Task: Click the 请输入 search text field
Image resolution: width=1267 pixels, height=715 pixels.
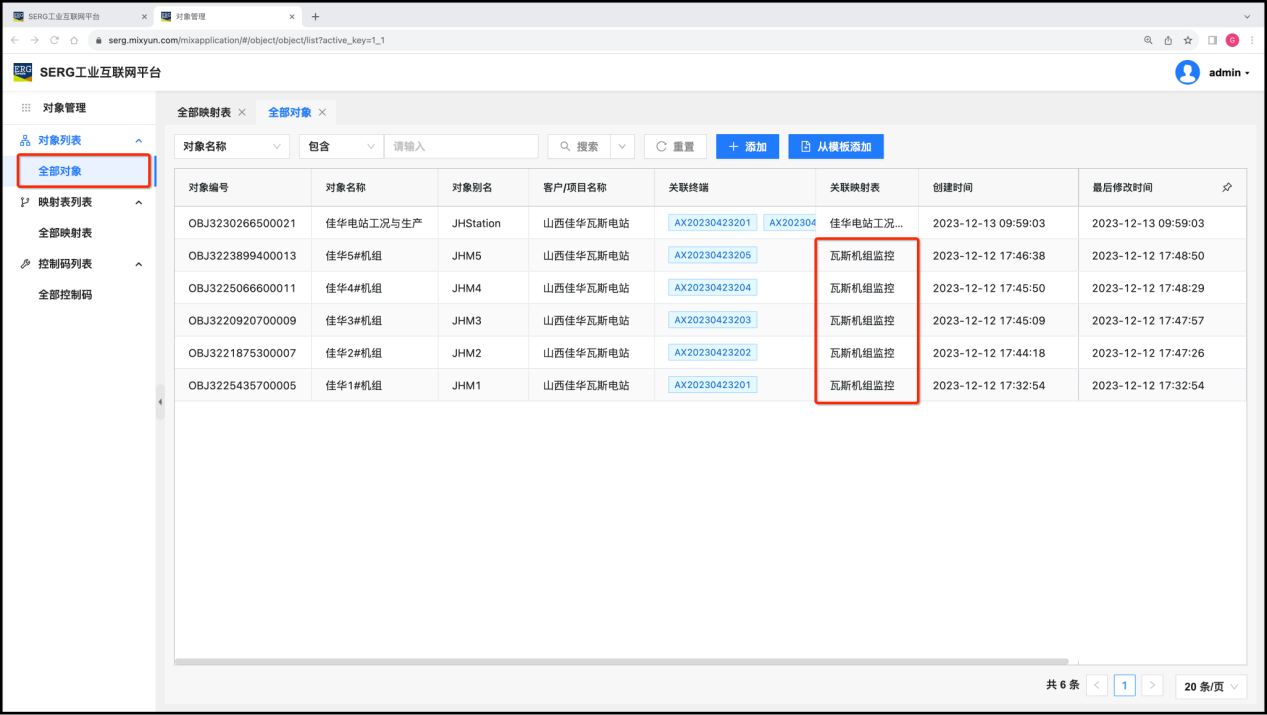Action: 460,146
